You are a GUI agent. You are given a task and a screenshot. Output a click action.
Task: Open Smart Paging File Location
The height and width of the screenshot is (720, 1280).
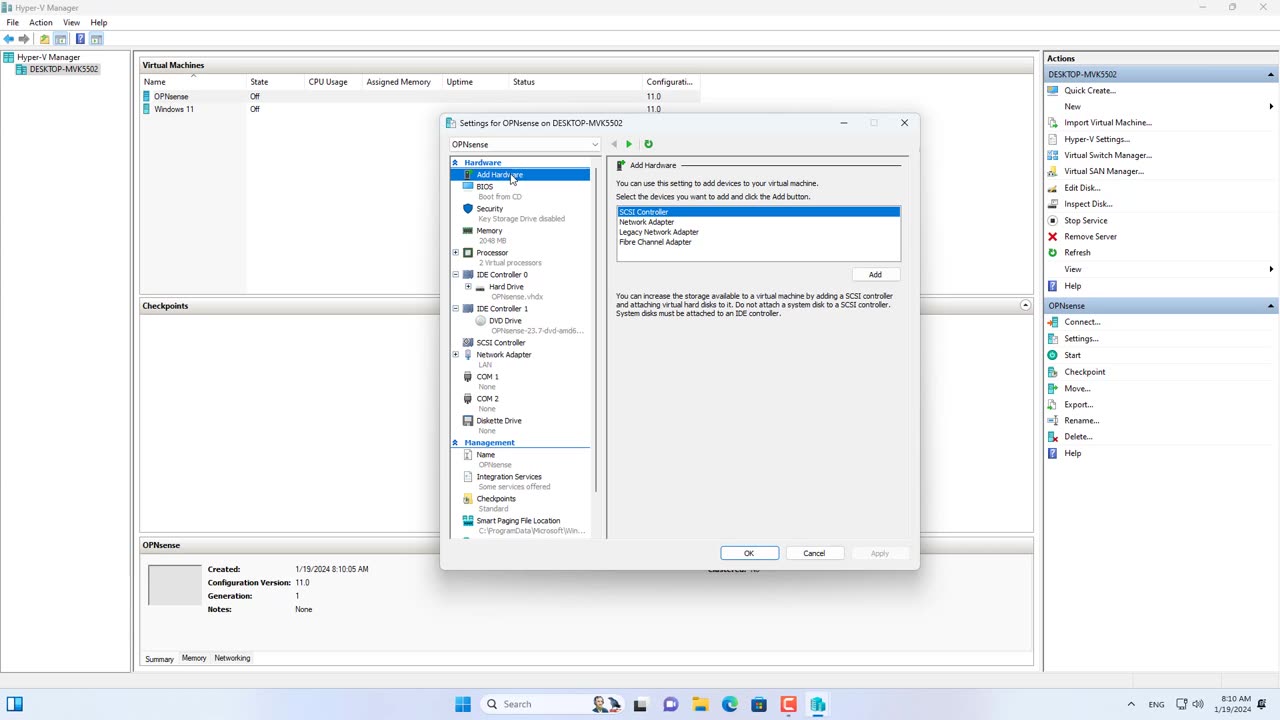click(x=518, y=521)
